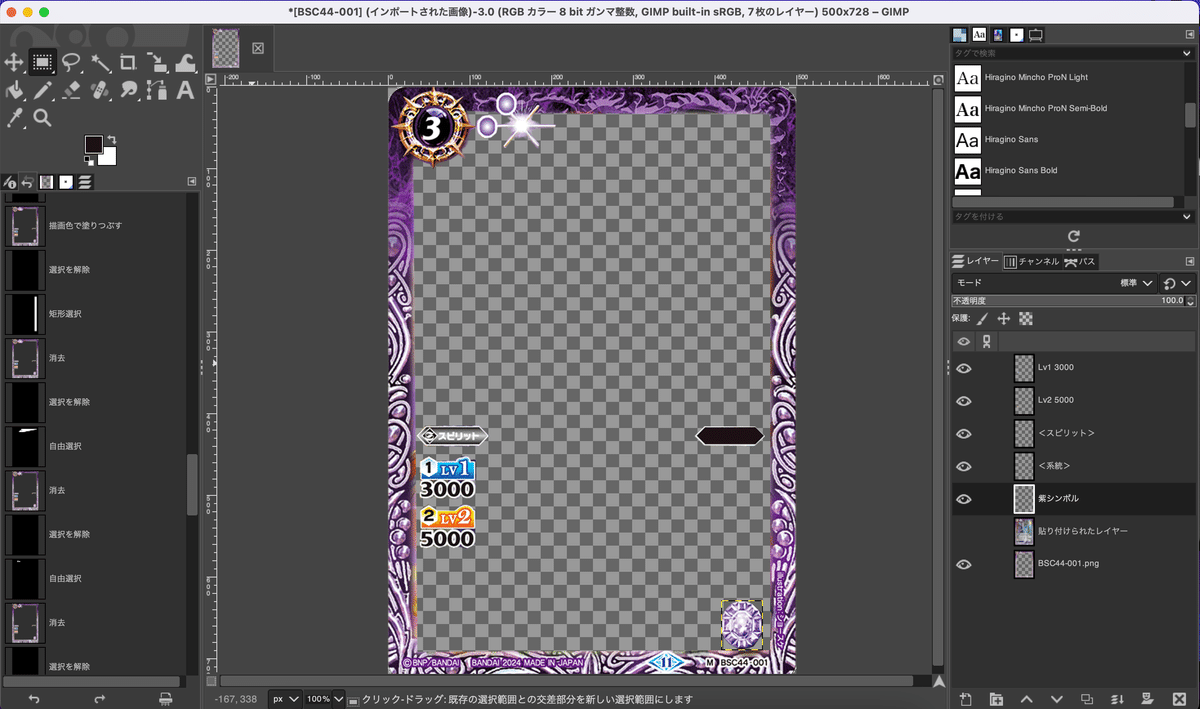Switch to the チャンネル tab

coord(1031,261)
